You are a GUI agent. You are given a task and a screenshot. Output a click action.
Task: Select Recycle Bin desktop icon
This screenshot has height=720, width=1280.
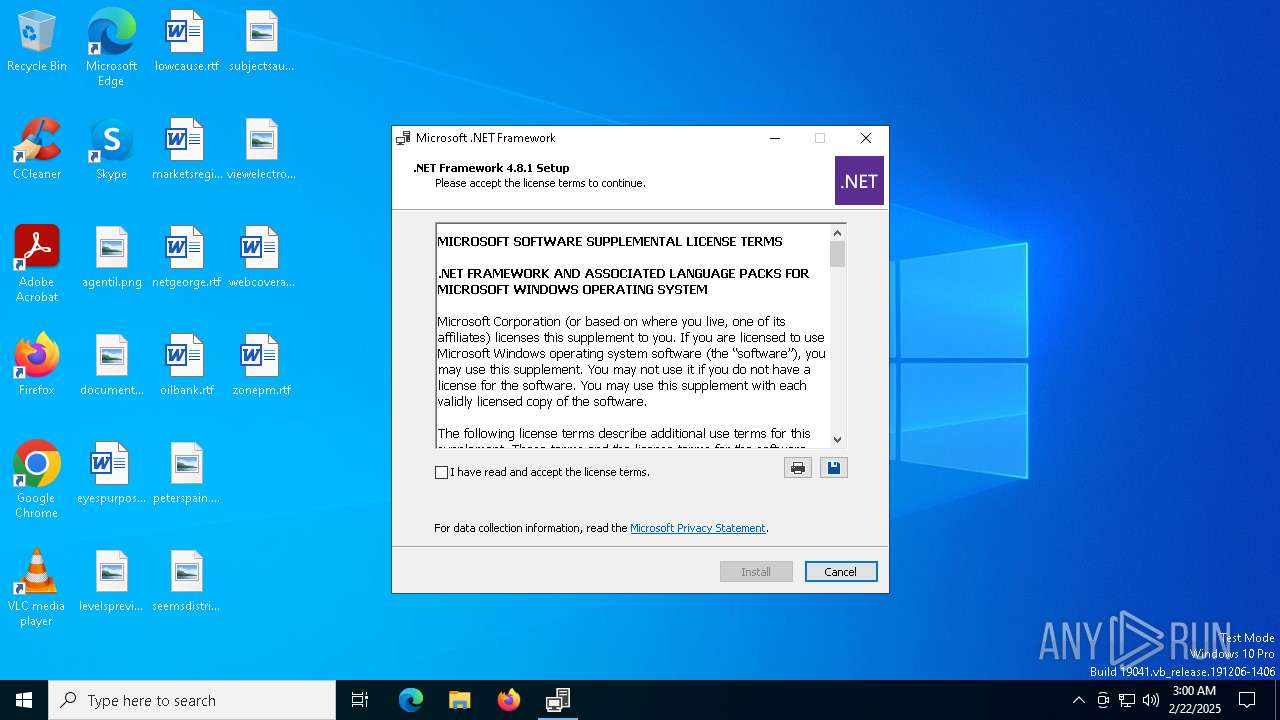tap(37, 42)
